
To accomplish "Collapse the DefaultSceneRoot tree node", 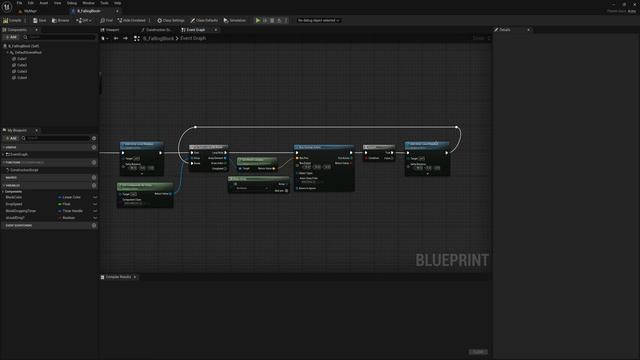I will pos(7,53).
